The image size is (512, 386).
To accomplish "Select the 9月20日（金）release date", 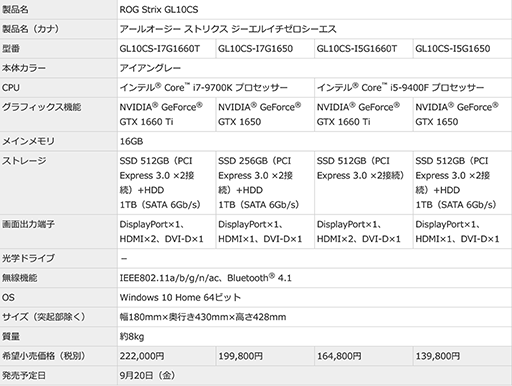I will pos(147,375).
